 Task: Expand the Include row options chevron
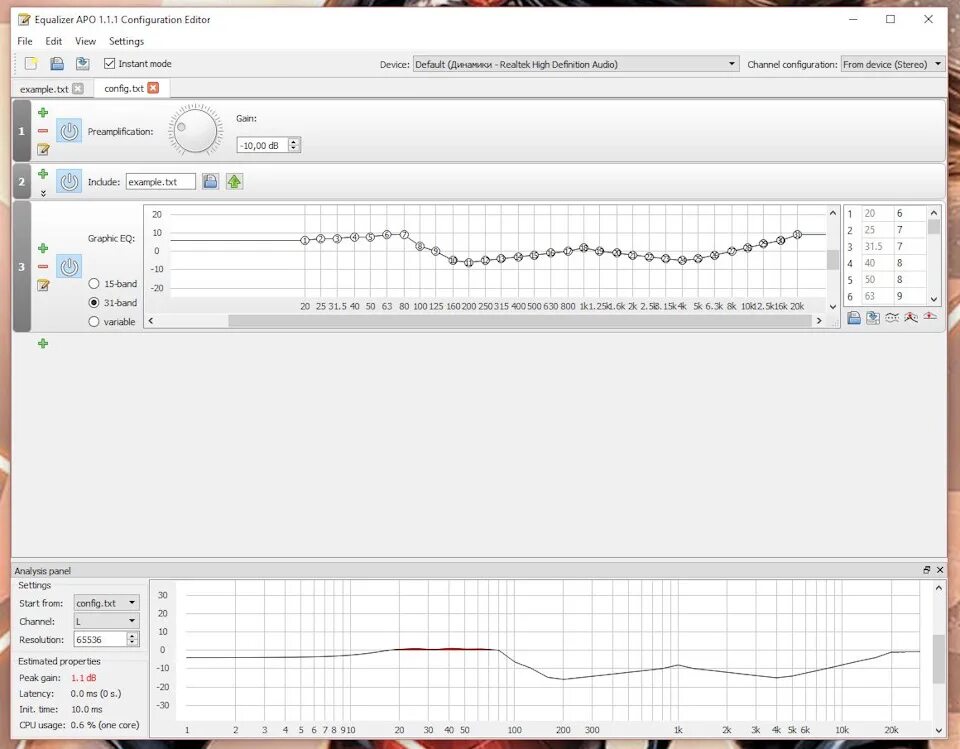tap(43, 193)
